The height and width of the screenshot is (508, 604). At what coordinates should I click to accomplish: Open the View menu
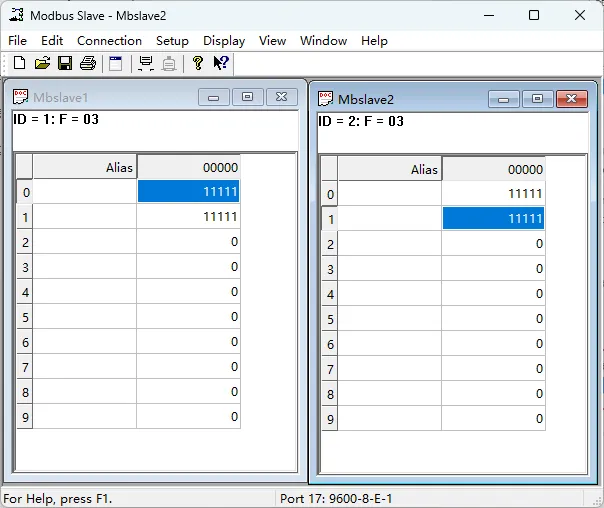pos(272,40)
